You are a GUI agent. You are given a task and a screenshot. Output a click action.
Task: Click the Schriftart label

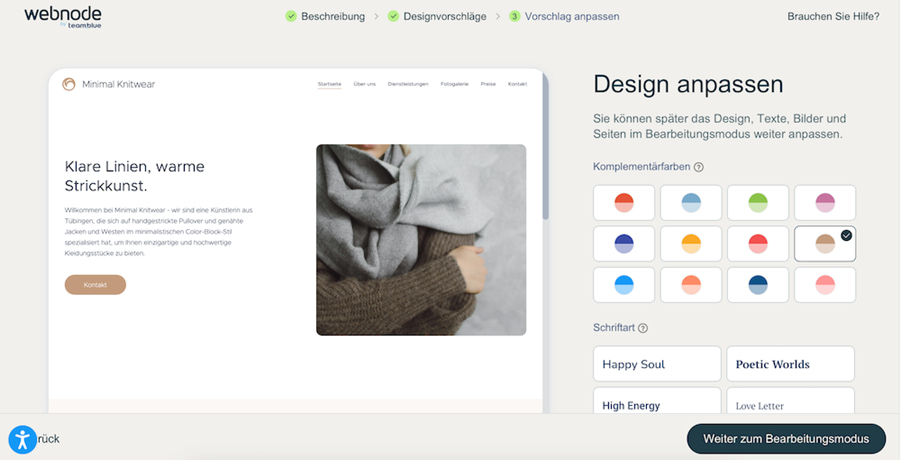pos(614,328)
